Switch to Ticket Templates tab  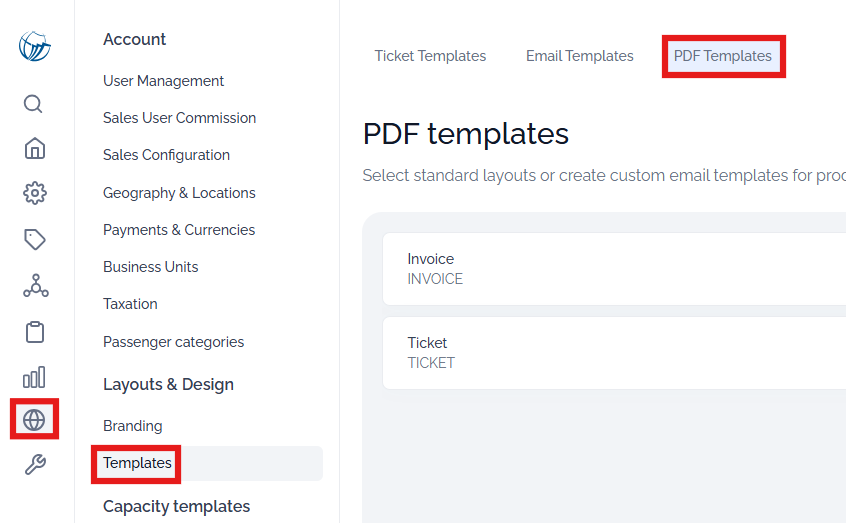(431, 56)
